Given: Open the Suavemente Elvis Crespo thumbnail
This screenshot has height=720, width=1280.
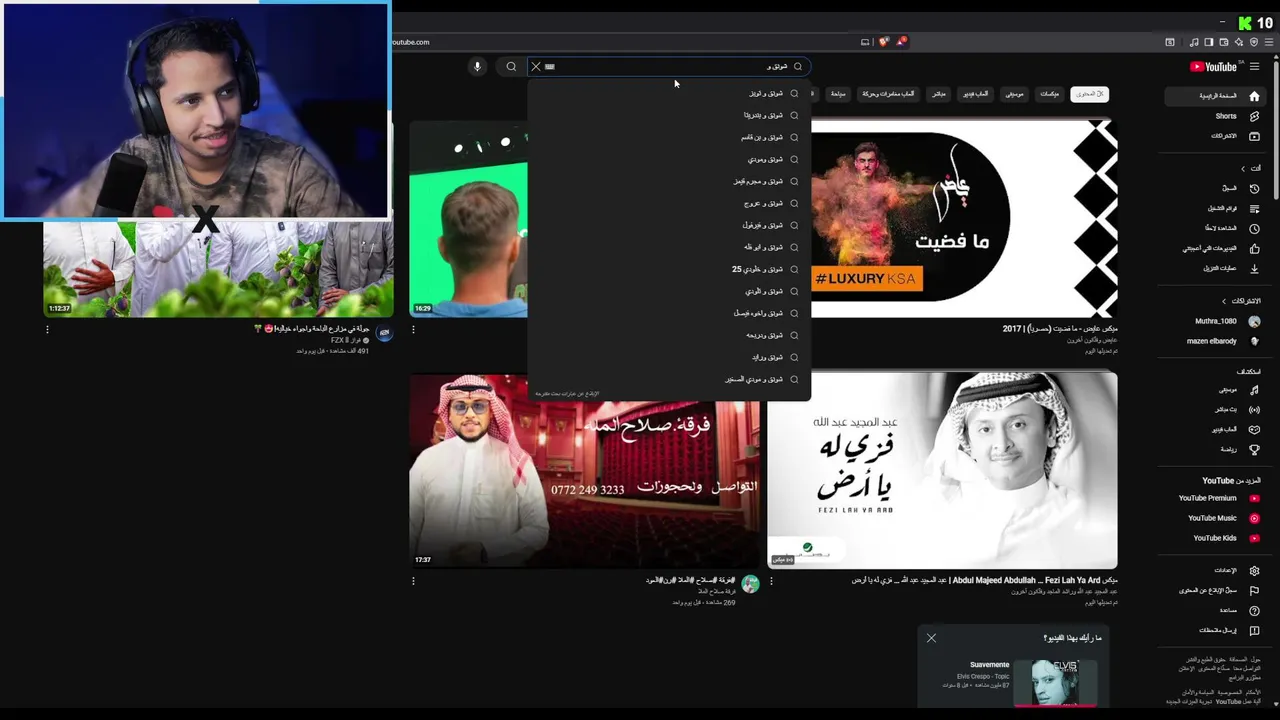Looking at the screenshot, I should point(1055,682).
